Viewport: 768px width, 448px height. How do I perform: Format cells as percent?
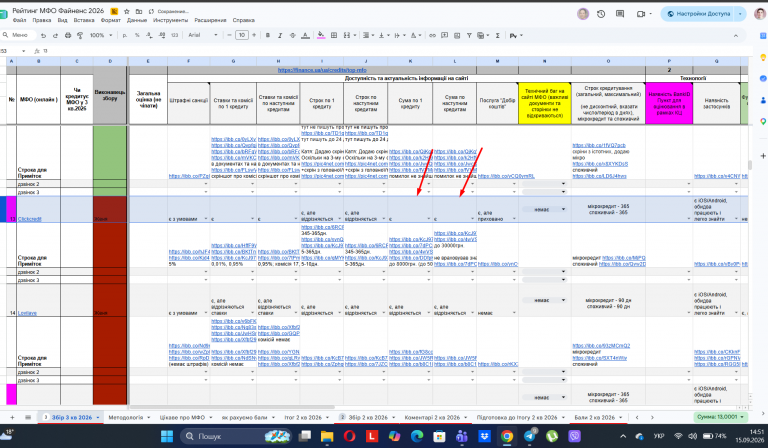[x=137, y=35]
